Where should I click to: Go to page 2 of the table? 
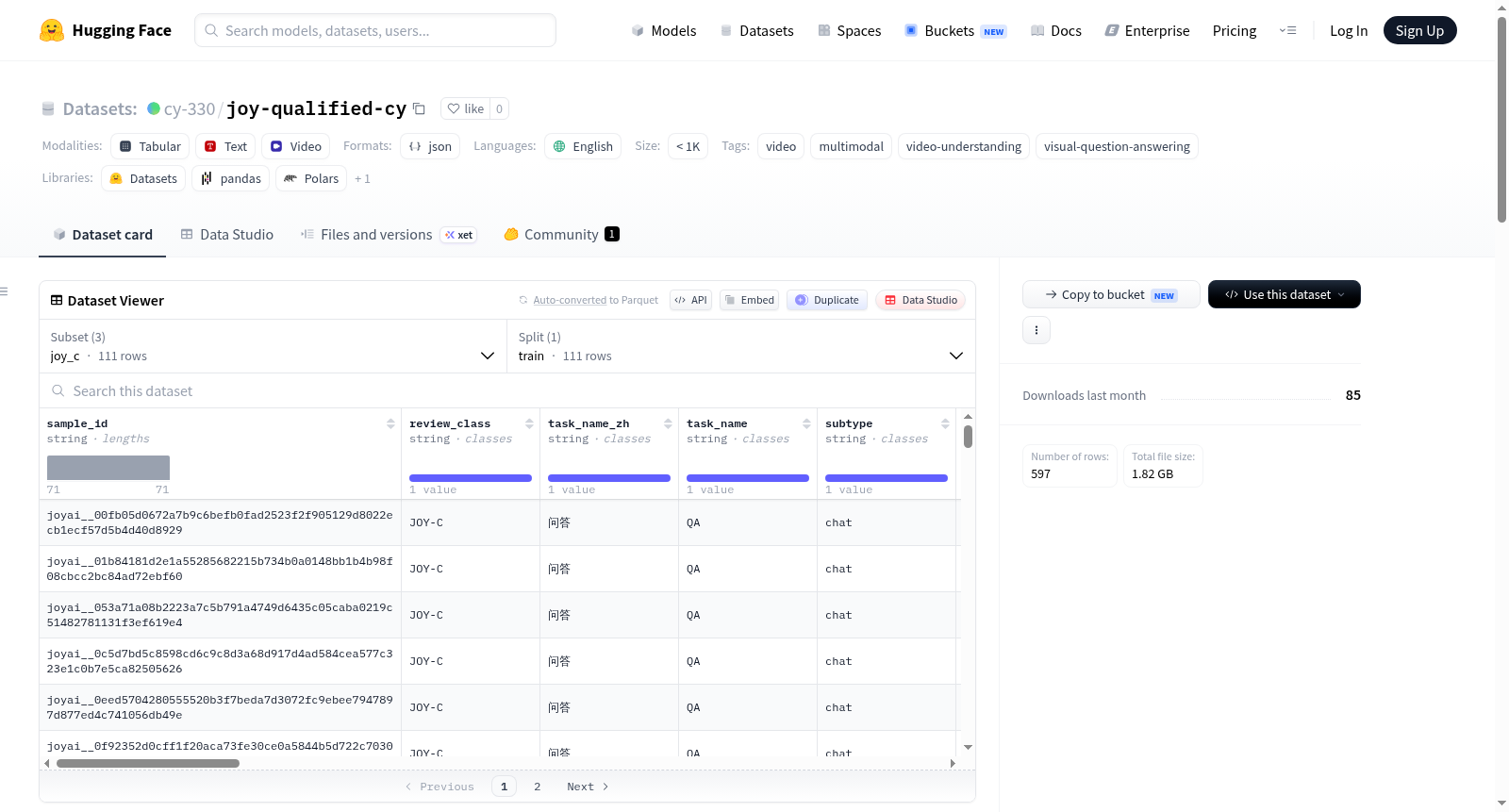tap(538, 787)
